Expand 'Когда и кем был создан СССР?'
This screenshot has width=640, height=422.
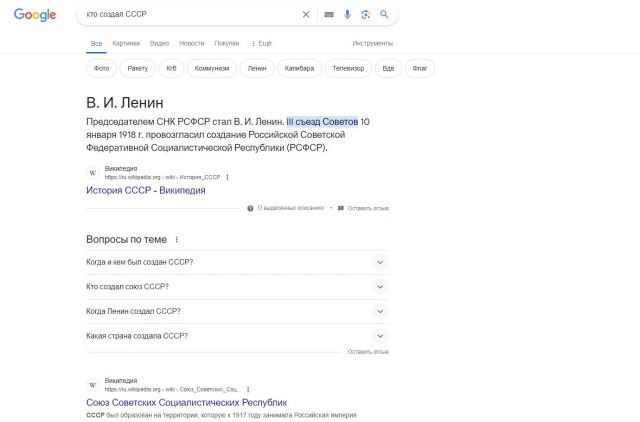[237, 262]
